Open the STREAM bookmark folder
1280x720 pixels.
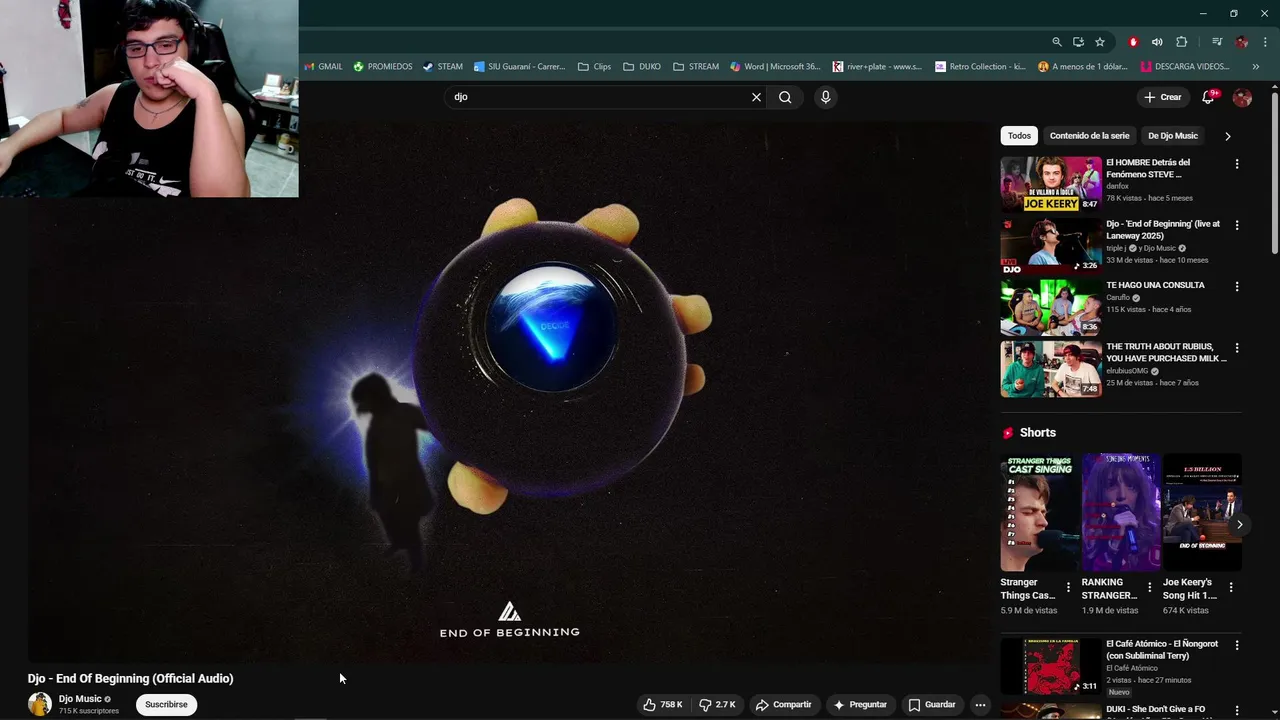(x=696, y=67)
